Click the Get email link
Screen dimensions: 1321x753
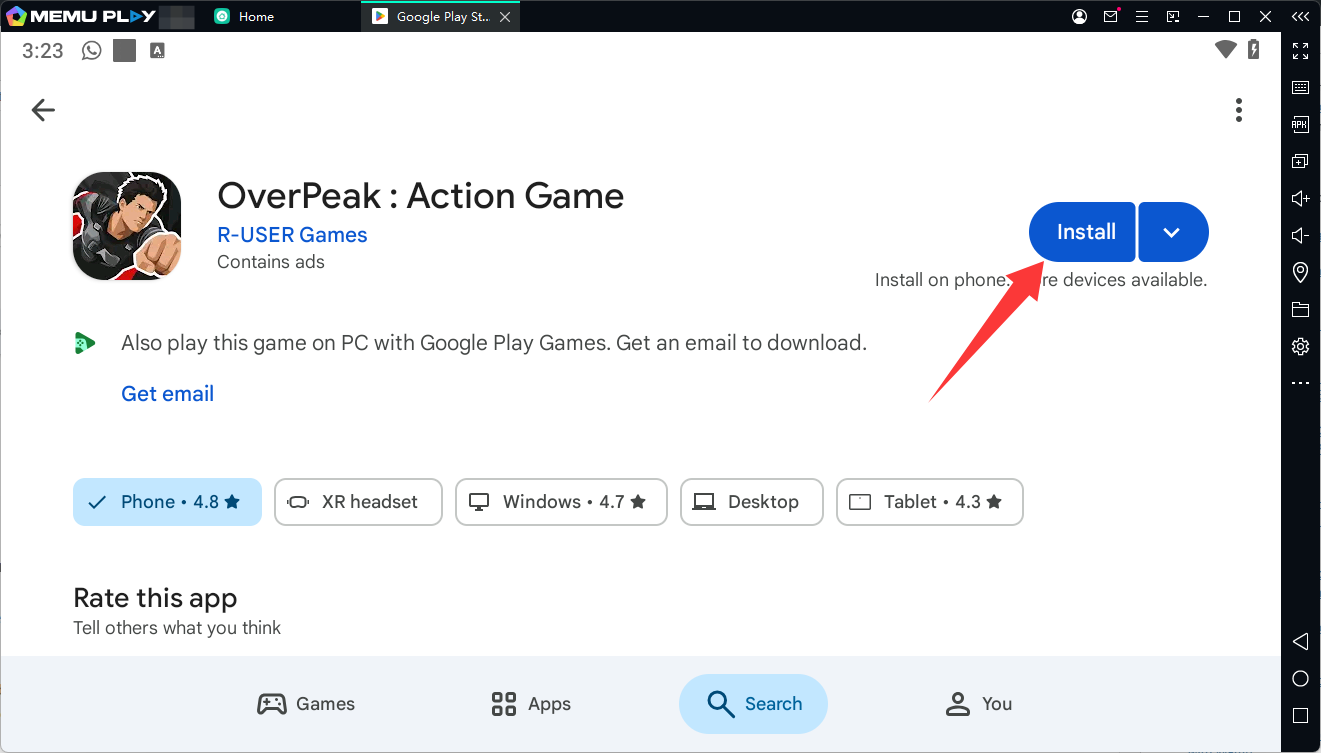(168, 394)
